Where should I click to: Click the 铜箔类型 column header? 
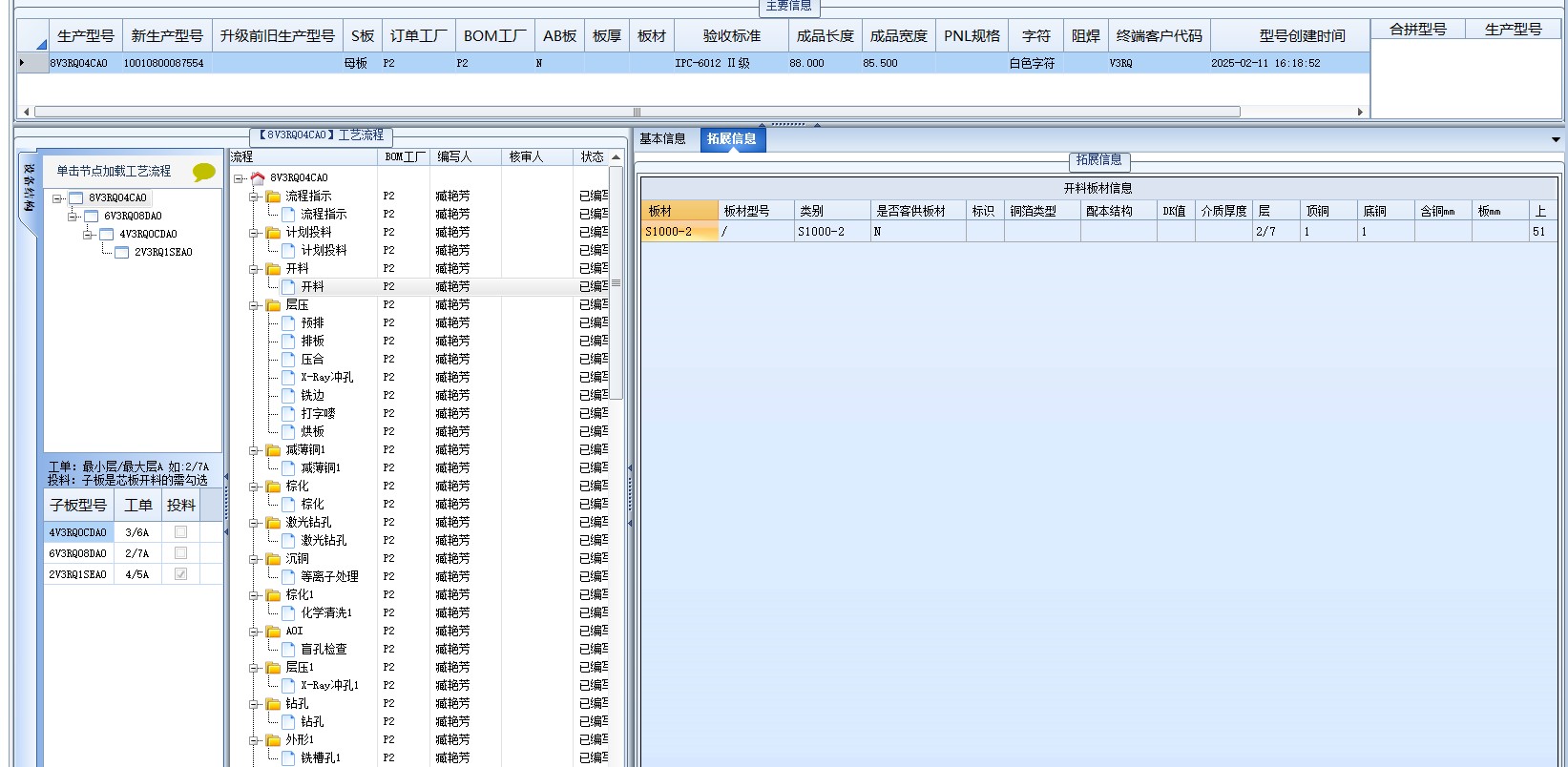(x=1042, y=211)
